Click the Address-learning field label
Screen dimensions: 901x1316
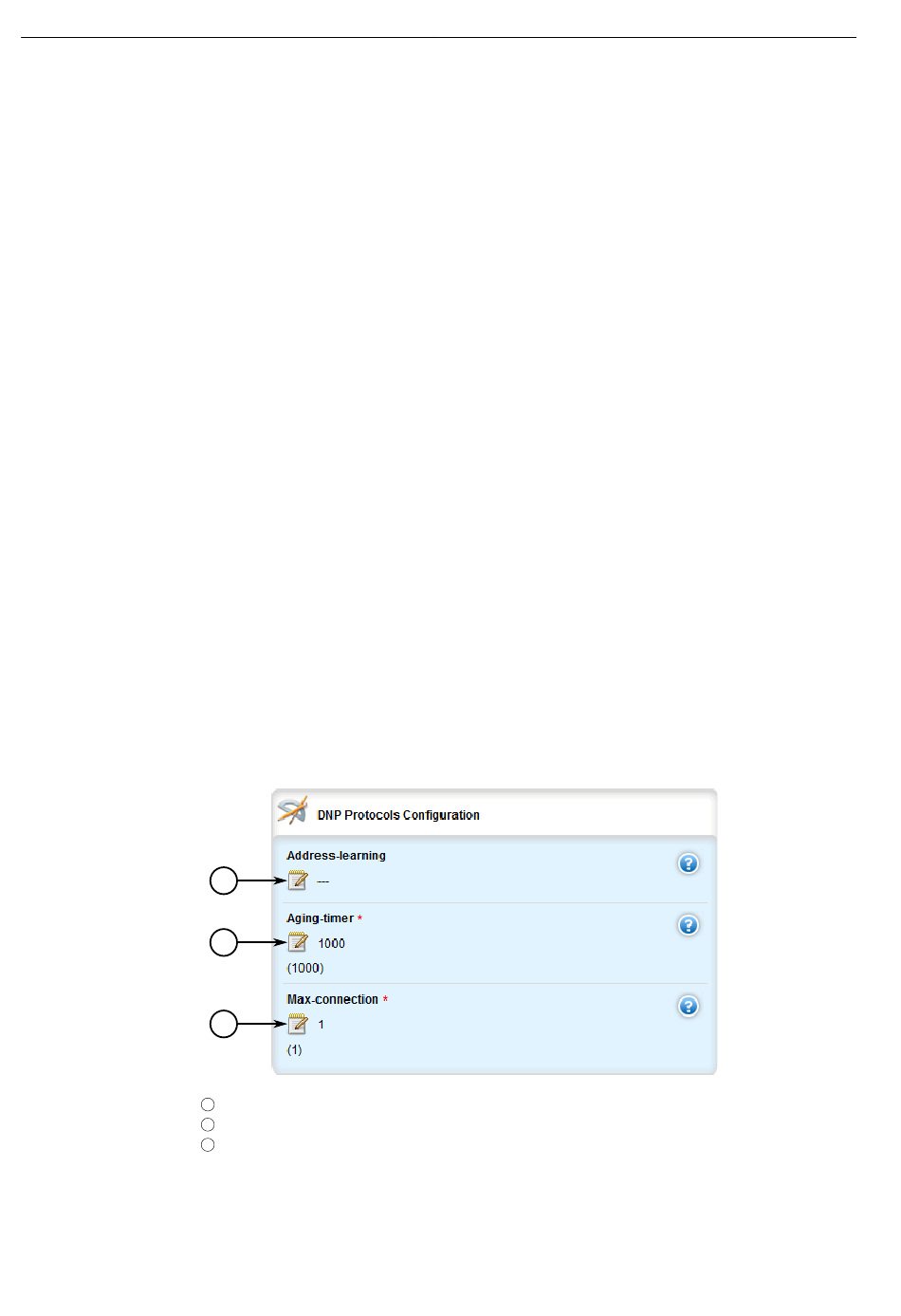[x=337, y=856]
